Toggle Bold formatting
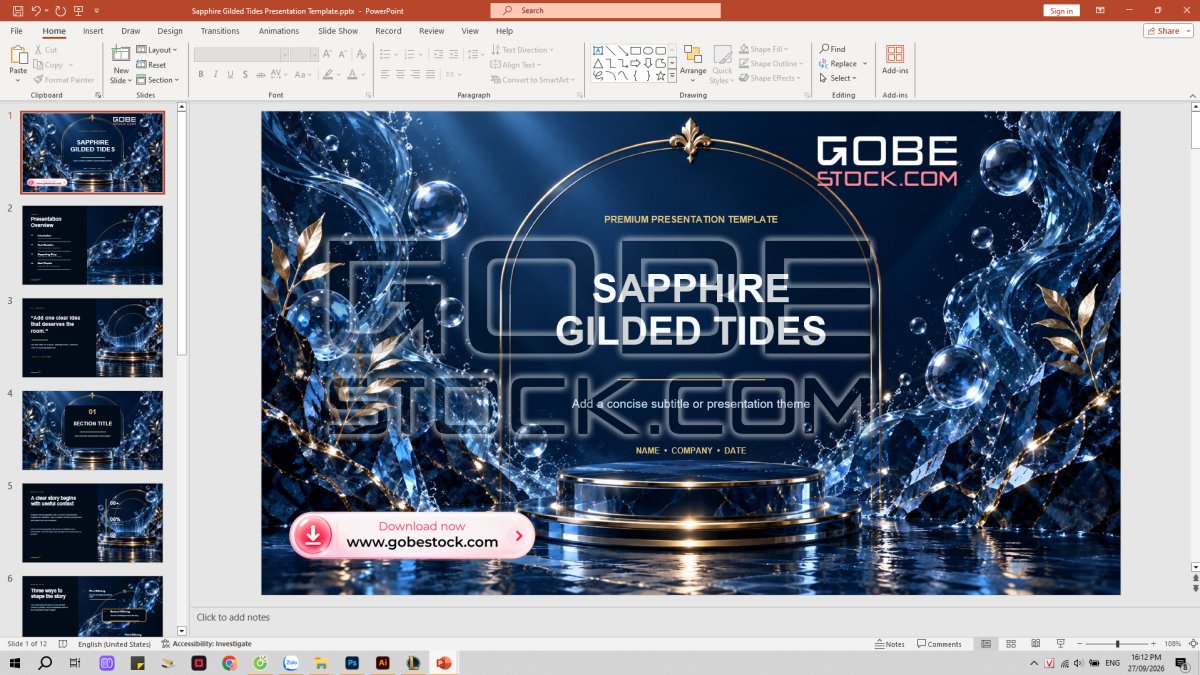This screenshot has width=1200, height=675. click(x=201, y=74)
